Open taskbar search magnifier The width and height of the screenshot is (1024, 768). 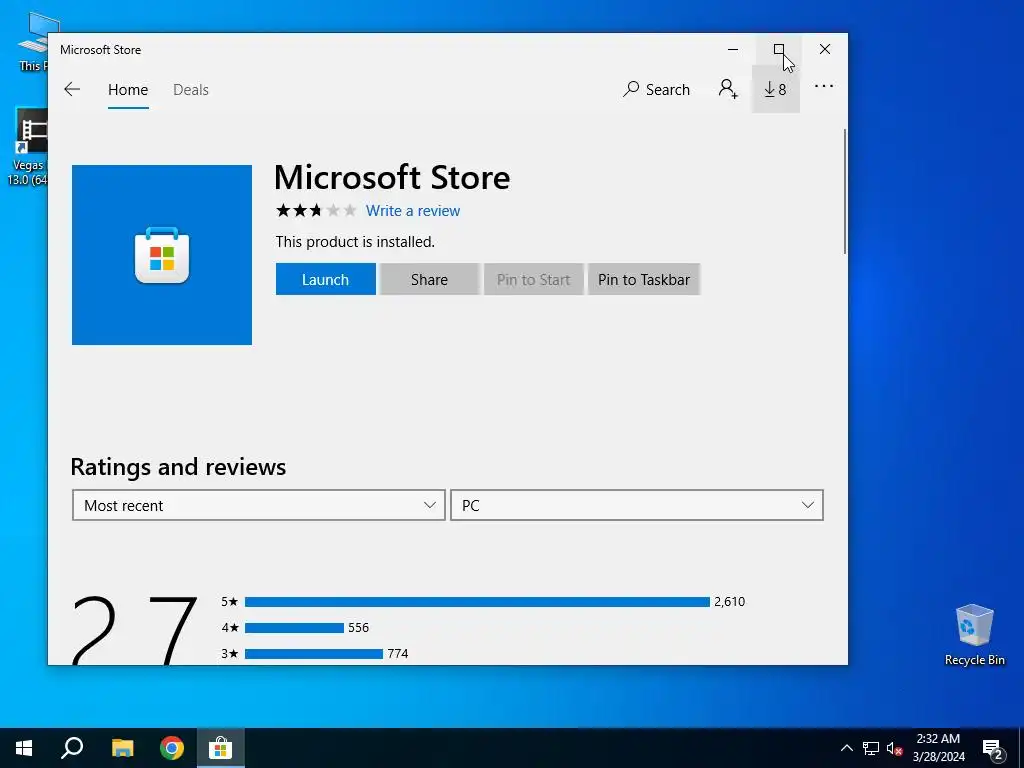72,748
